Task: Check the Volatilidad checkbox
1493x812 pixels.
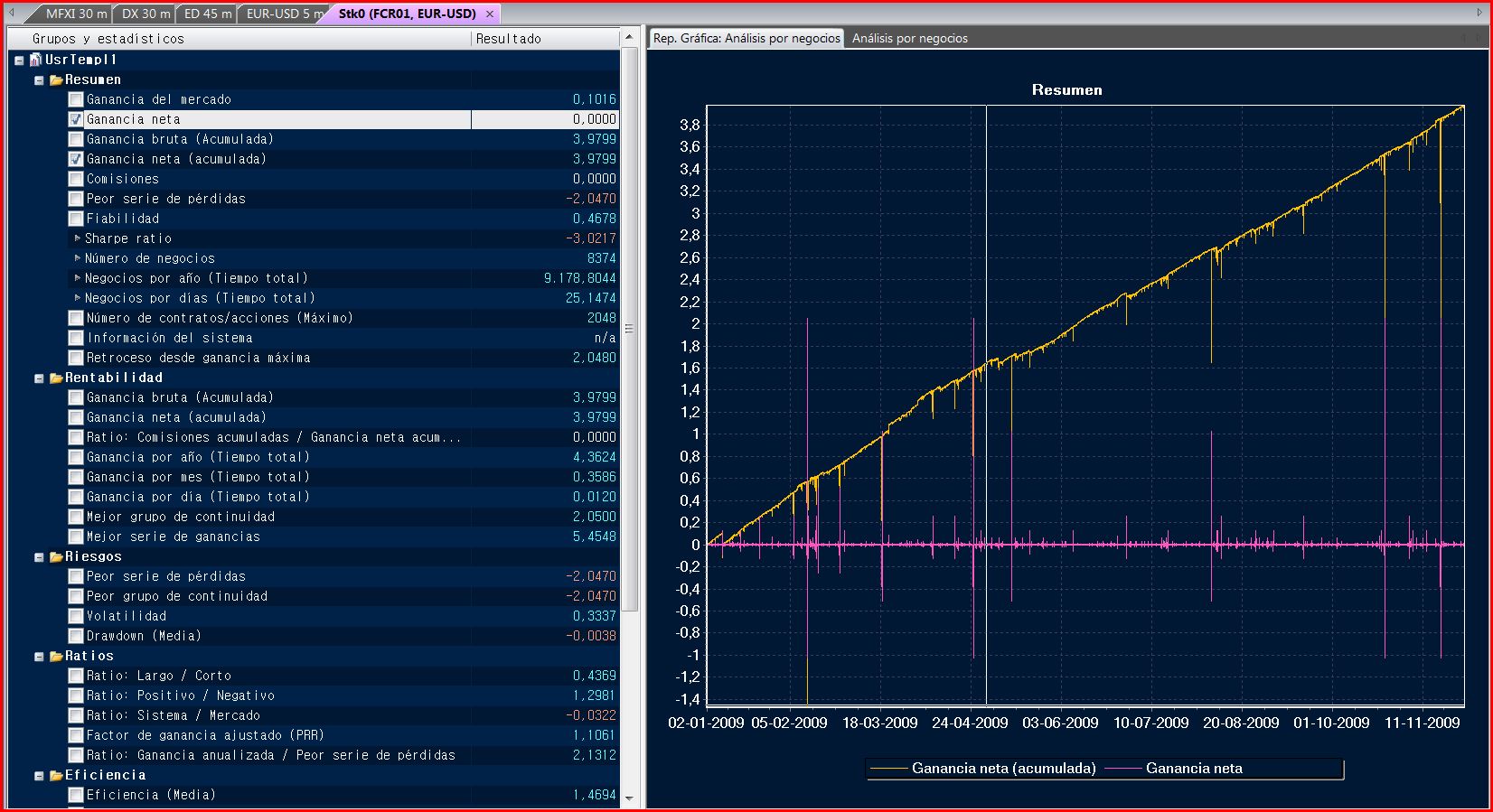Action: pyautogui.click(x=76, y=616)
